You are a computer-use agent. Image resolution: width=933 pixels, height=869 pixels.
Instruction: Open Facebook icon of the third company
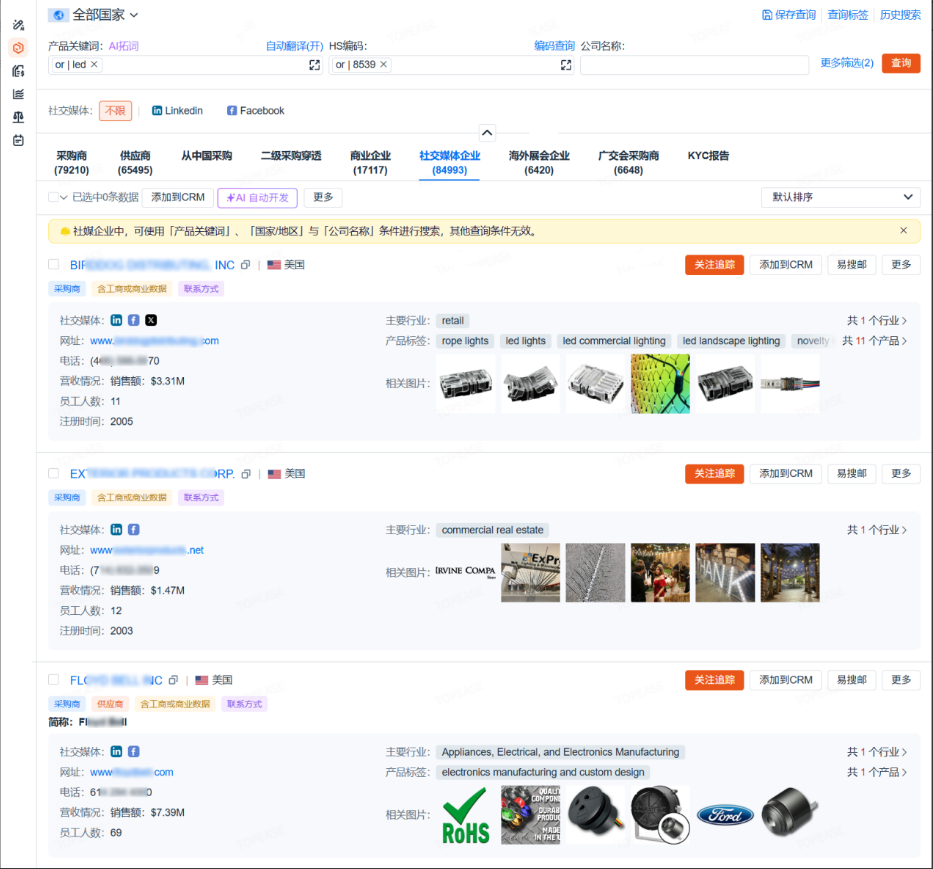point(134,751)
